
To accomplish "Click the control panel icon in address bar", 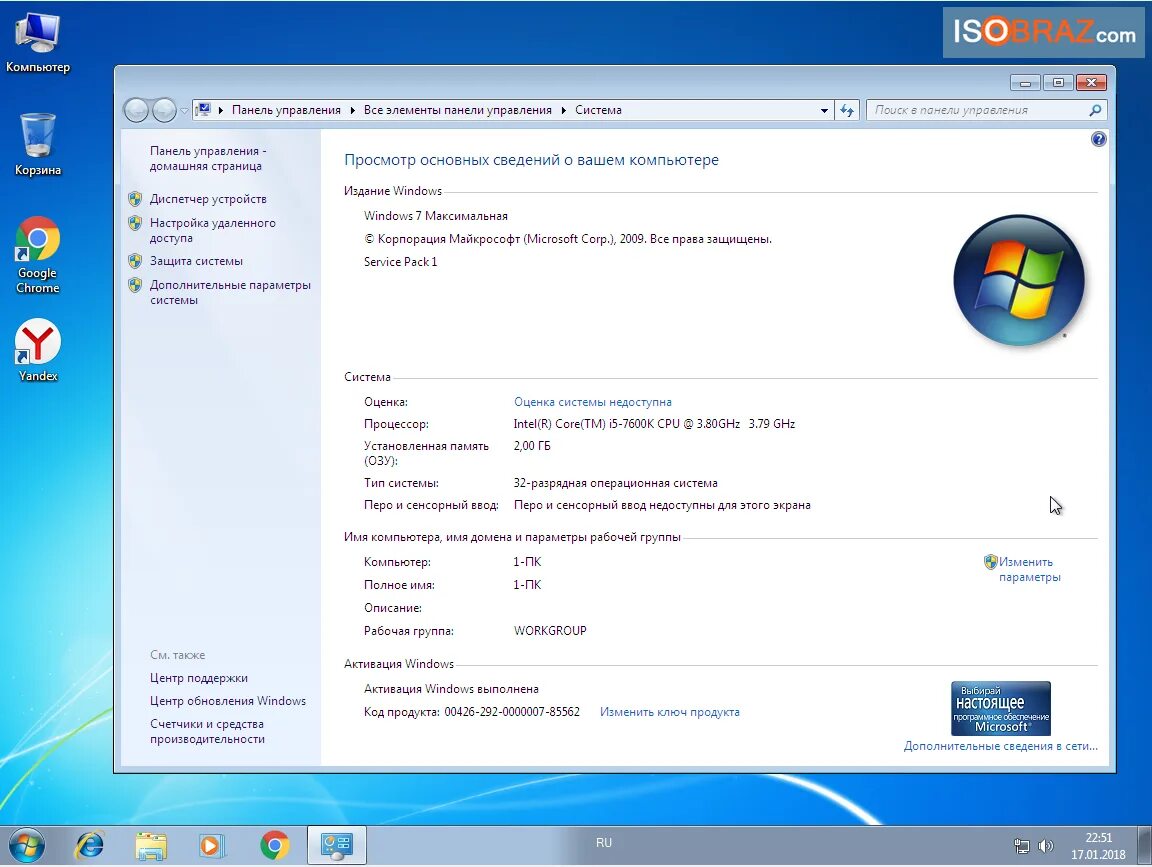I will click(204, 109).
